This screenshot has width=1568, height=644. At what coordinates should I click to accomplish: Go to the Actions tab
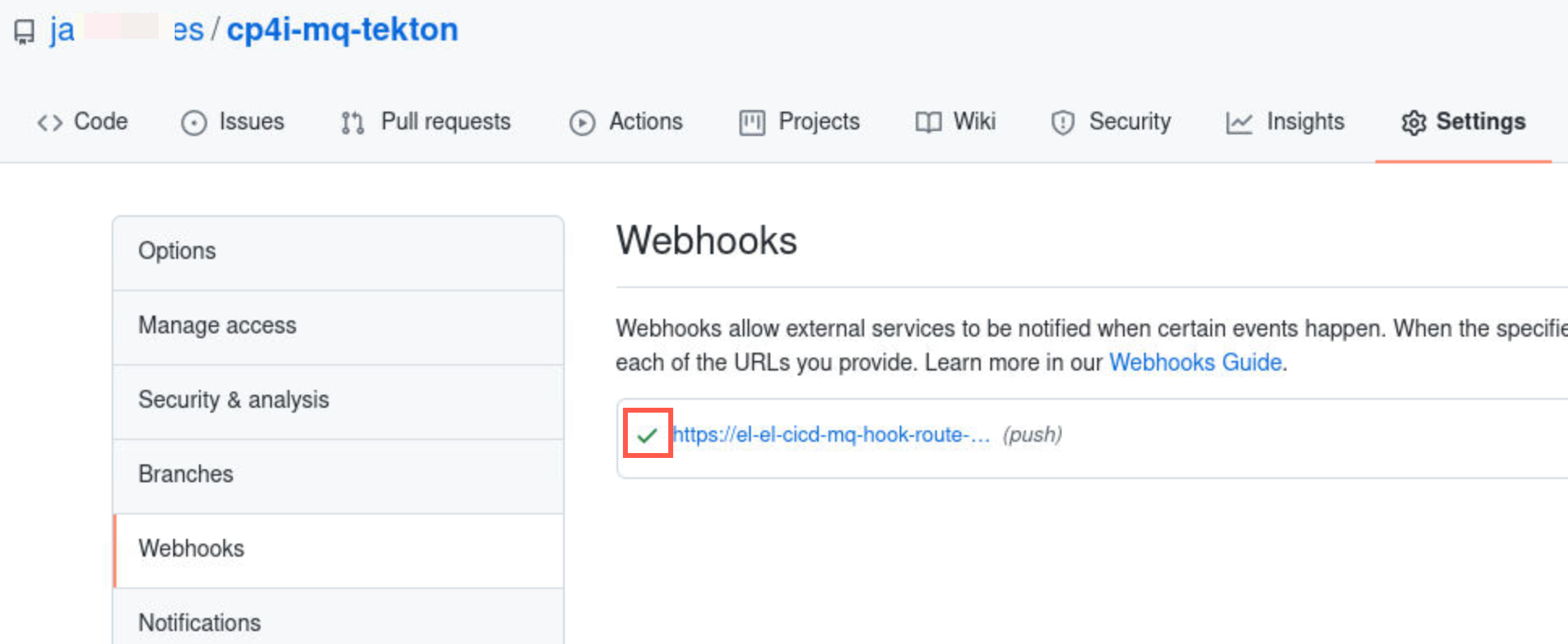(626, 121)
